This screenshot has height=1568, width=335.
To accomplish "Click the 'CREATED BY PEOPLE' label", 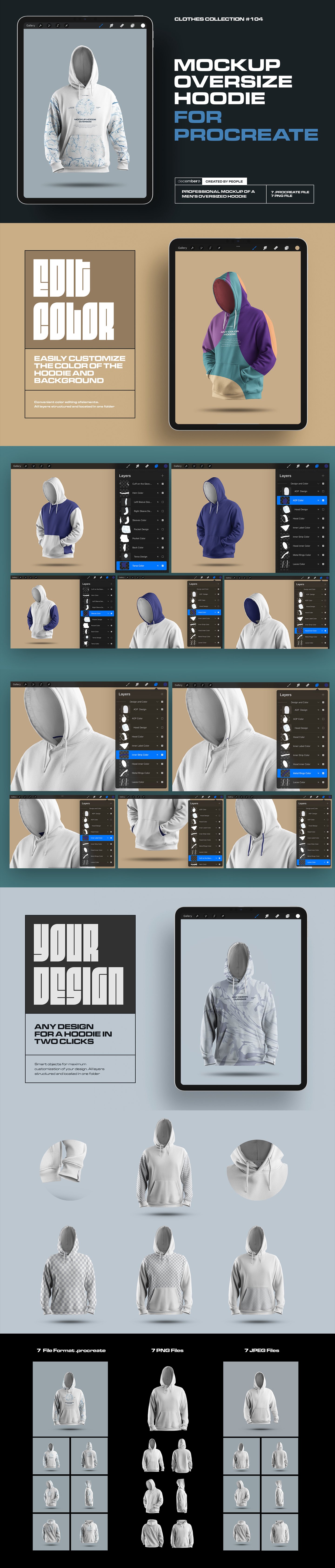I will 224,181.
